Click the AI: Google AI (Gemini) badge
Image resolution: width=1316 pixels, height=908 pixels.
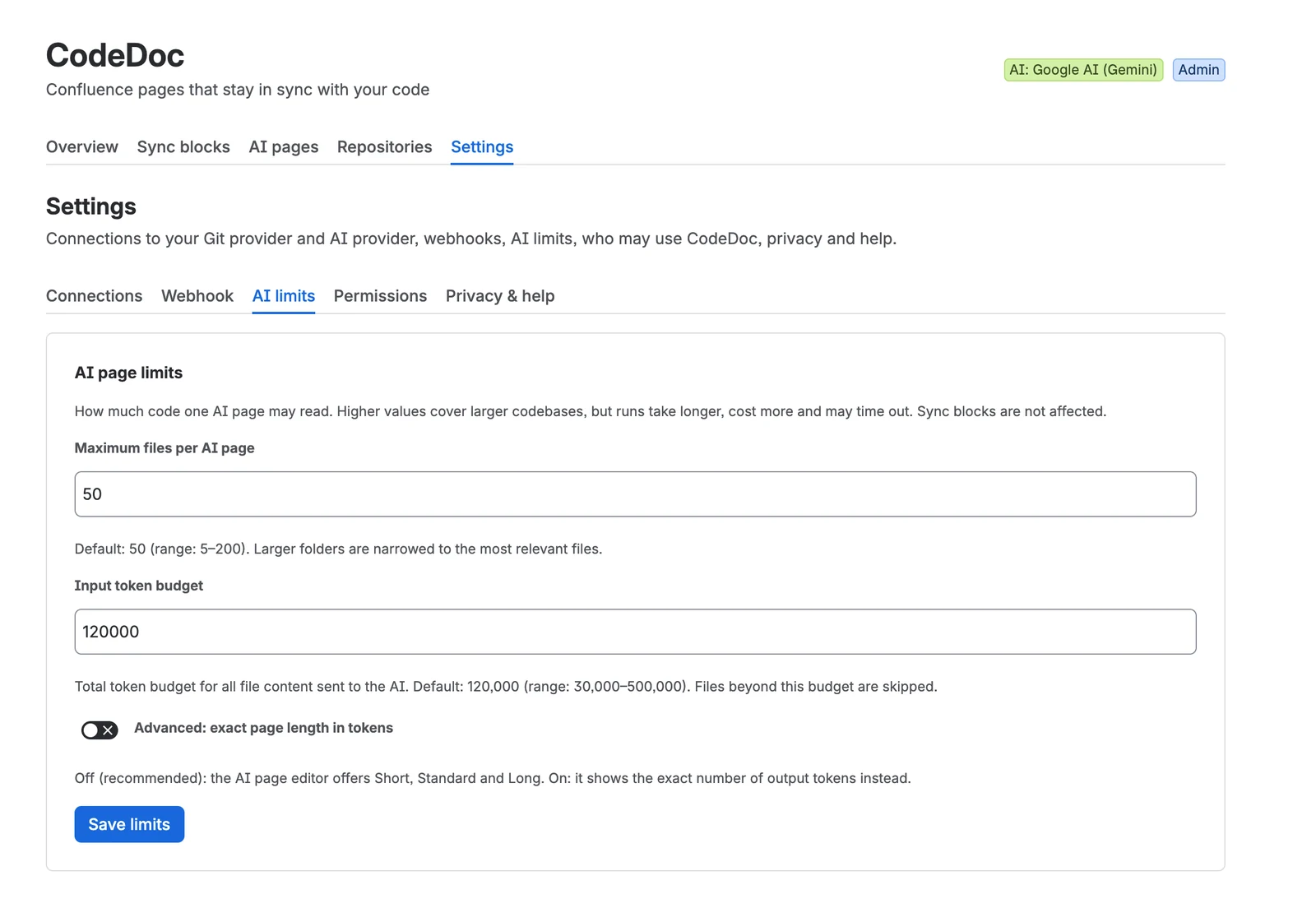[1083, 70]
